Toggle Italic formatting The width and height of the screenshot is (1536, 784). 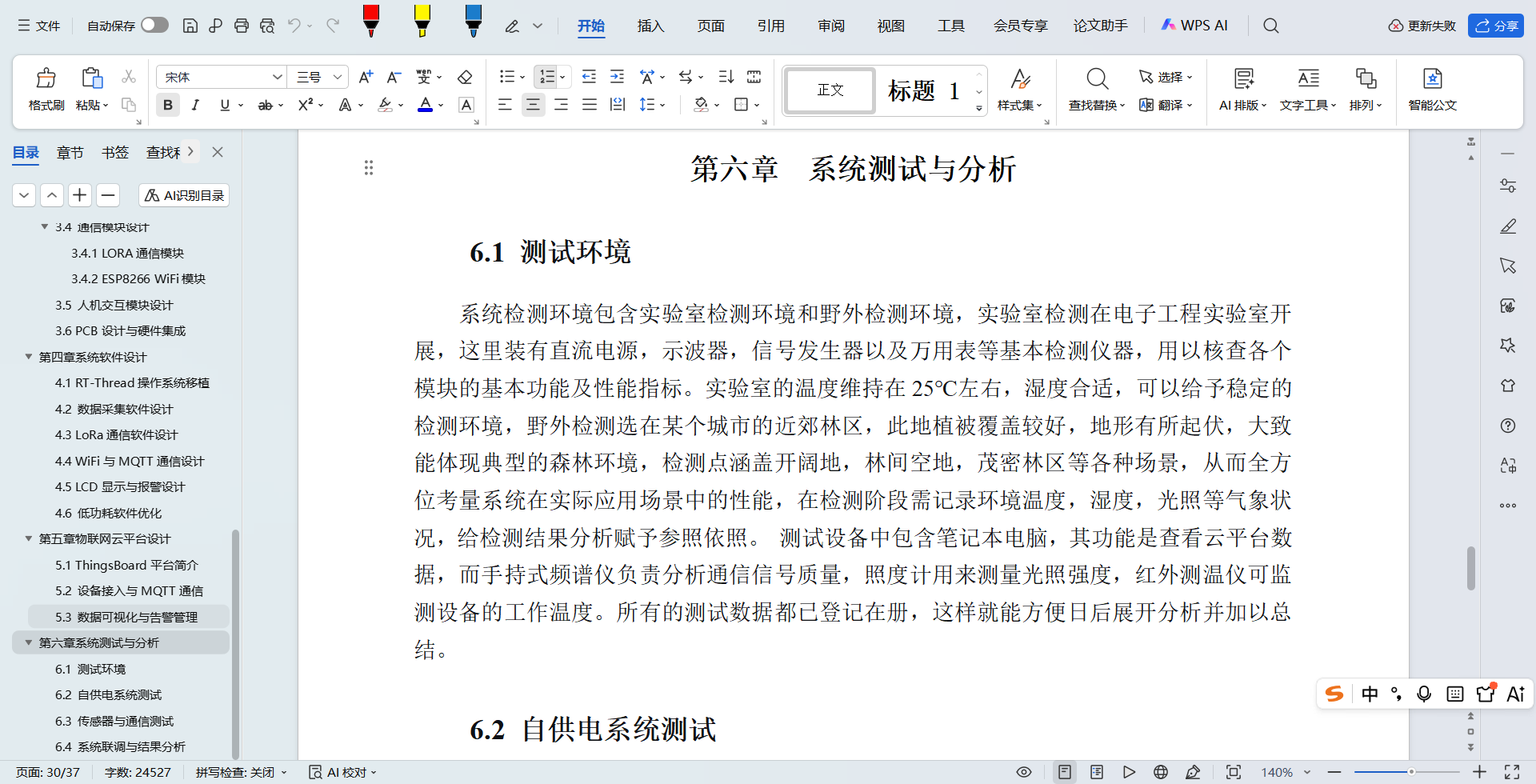coord(195,105)
